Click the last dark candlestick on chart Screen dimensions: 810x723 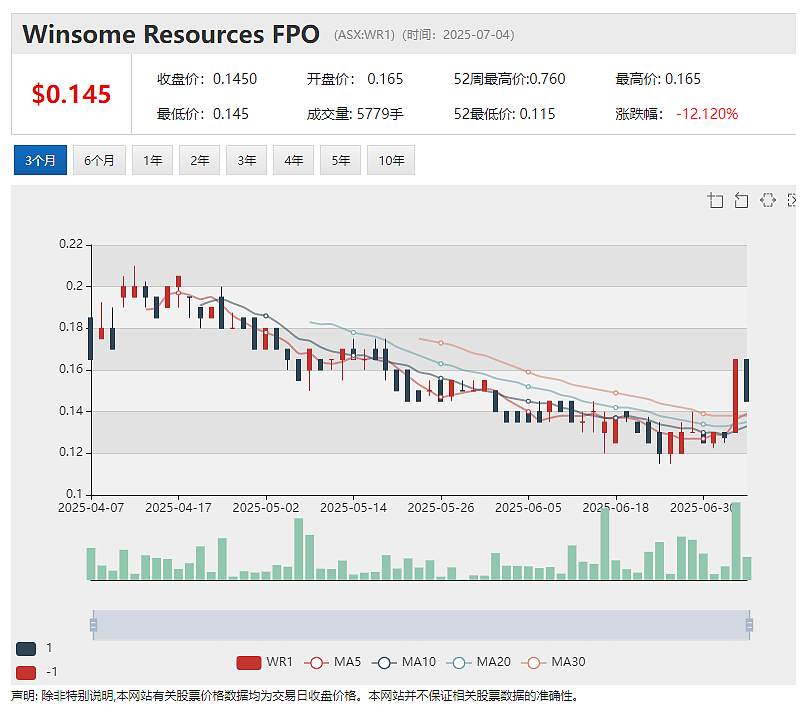pyautogui.click(x=746, y=381)
